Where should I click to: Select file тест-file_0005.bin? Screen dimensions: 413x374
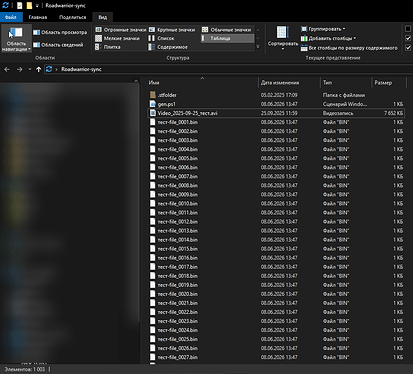(x=178, y=158)
